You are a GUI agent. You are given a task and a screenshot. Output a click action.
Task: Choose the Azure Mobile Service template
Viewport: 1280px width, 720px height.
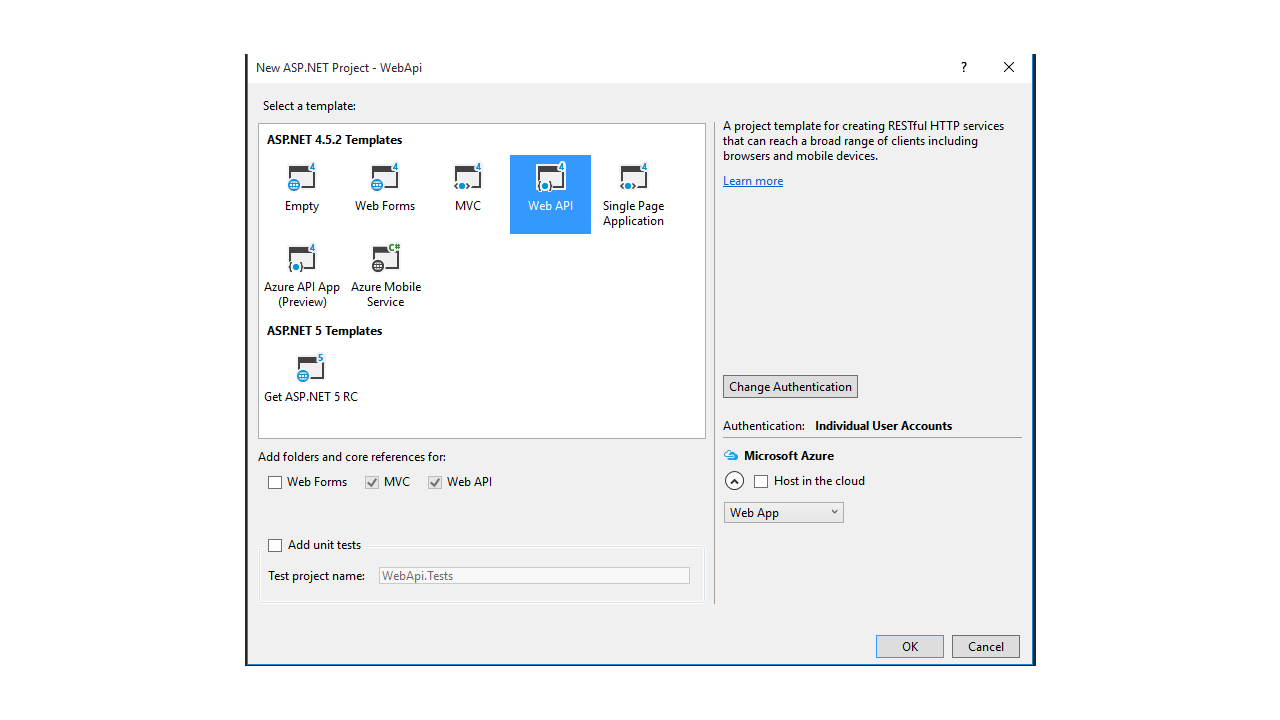pyautogui.click(x=386, y=275)
